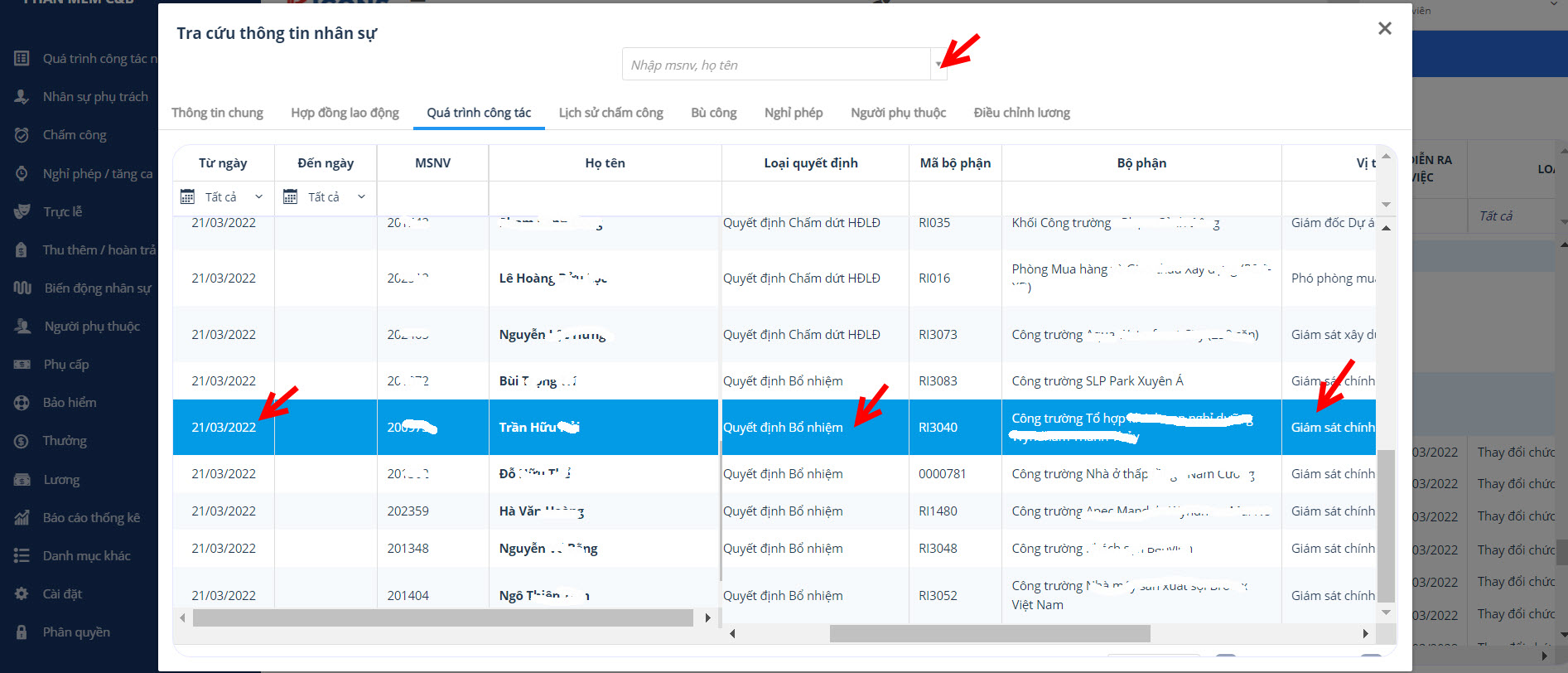Click the calendar icon under Đến ngày
Image resolution: width=1568 pixels, height=673 pixels.
pos(290,196)
